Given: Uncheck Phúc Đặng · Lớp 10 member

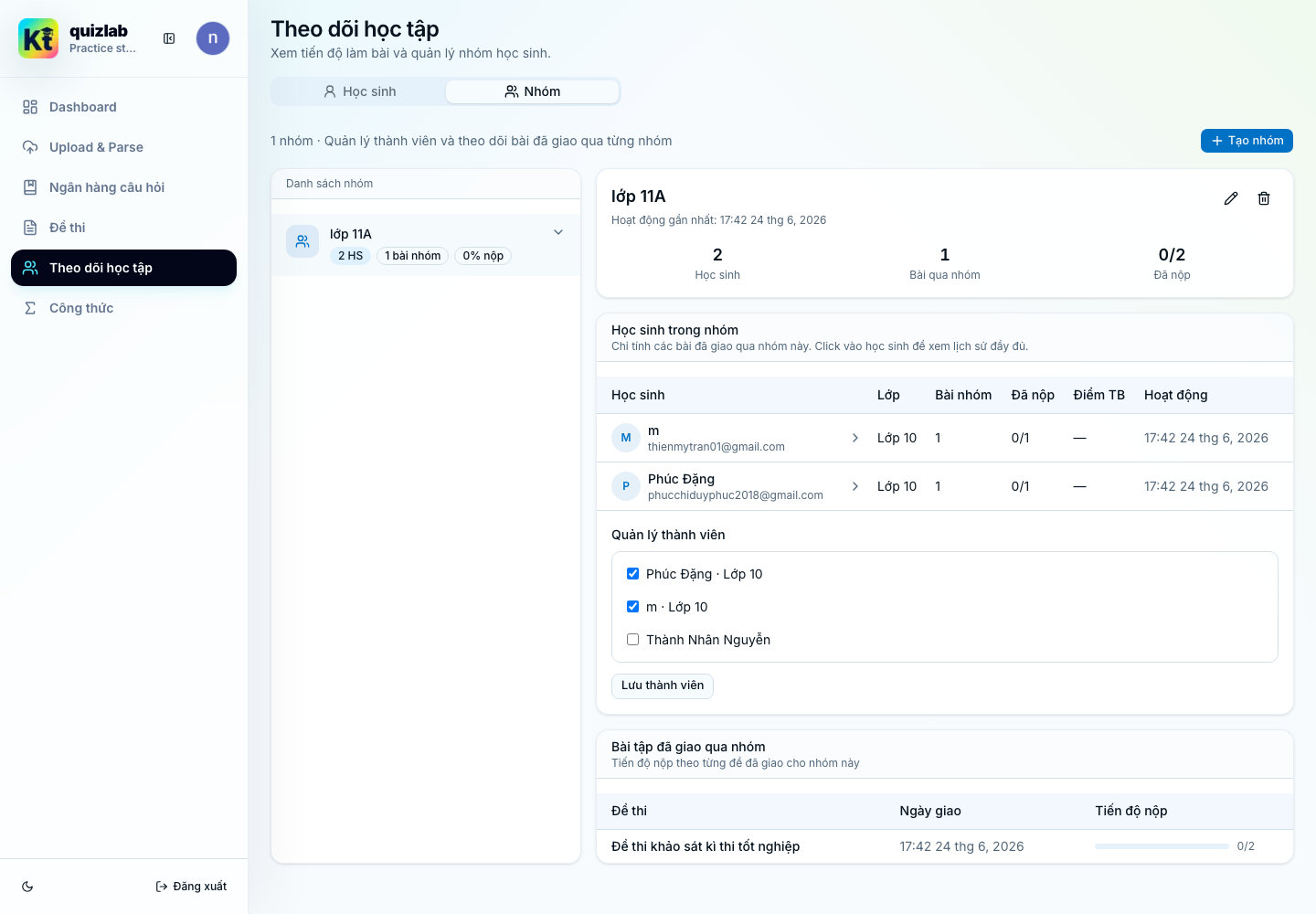Looking at the screenshot, I should pyautogui.click(x=632, y=574).
